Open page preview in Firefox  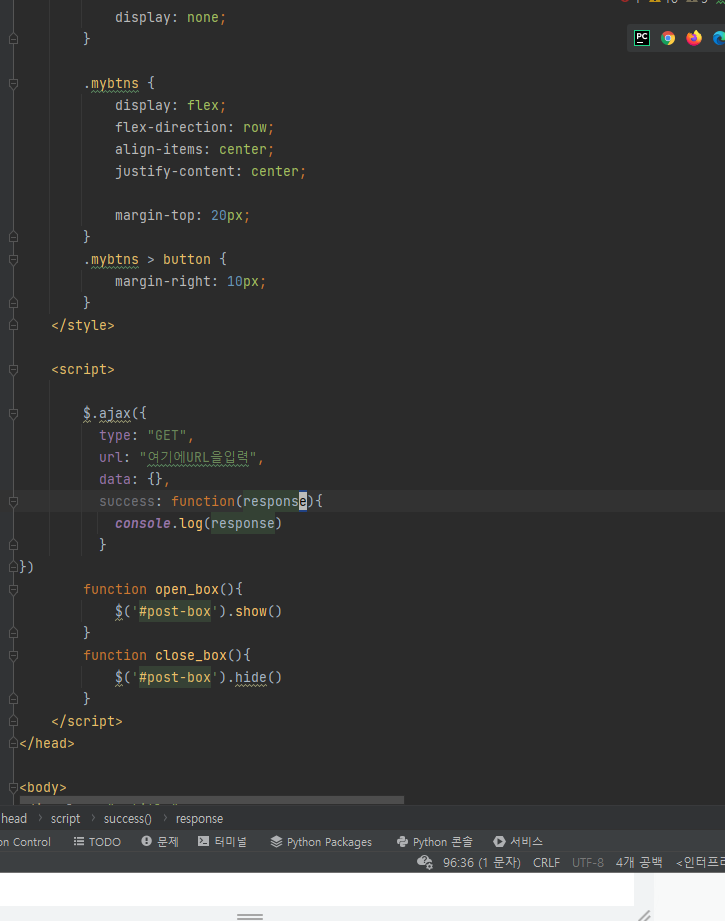click(x=694, y=38)
